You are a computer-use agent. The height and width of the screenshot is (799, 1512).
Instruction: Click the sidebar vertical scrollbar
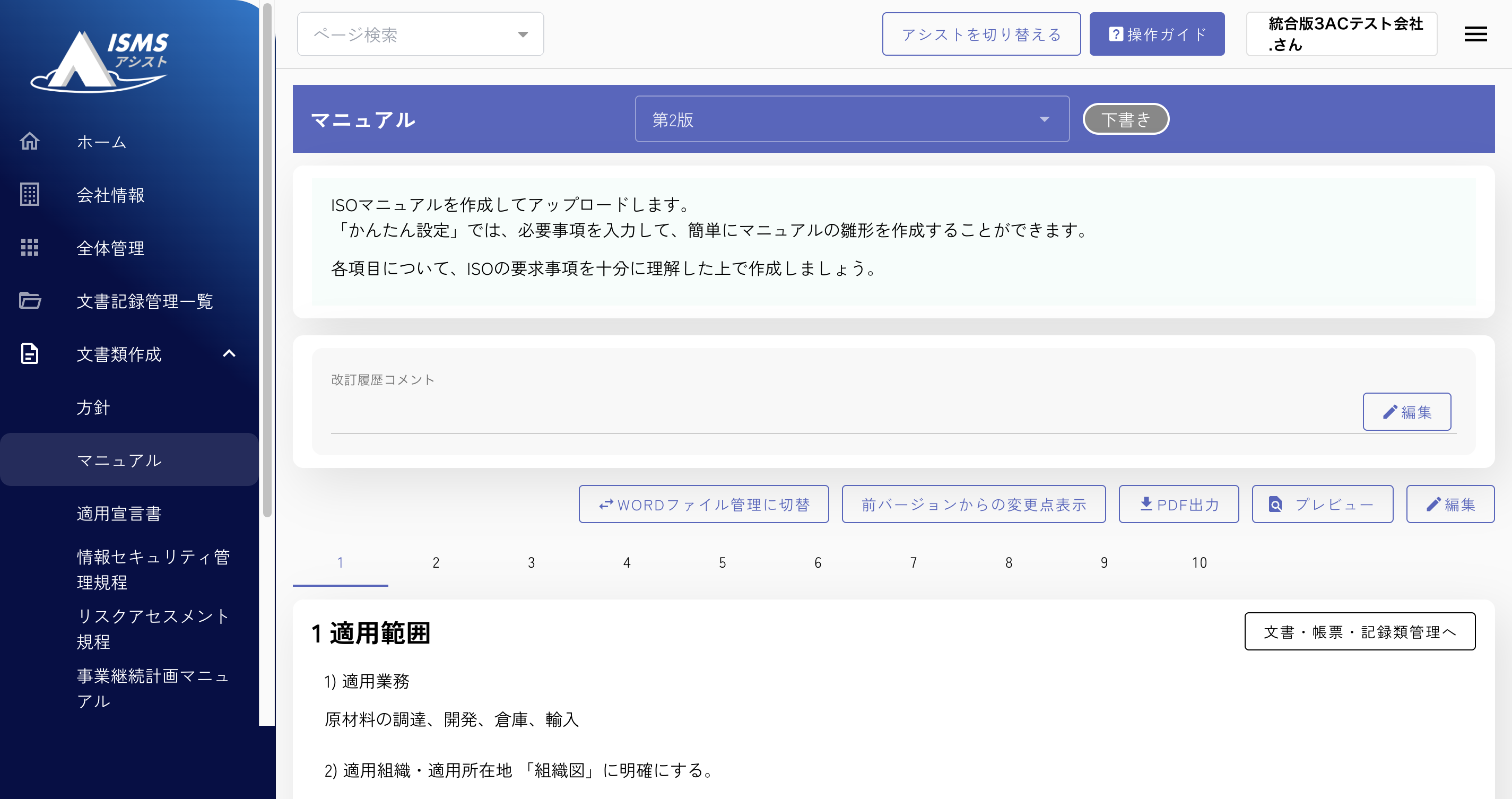pos(267,258)
